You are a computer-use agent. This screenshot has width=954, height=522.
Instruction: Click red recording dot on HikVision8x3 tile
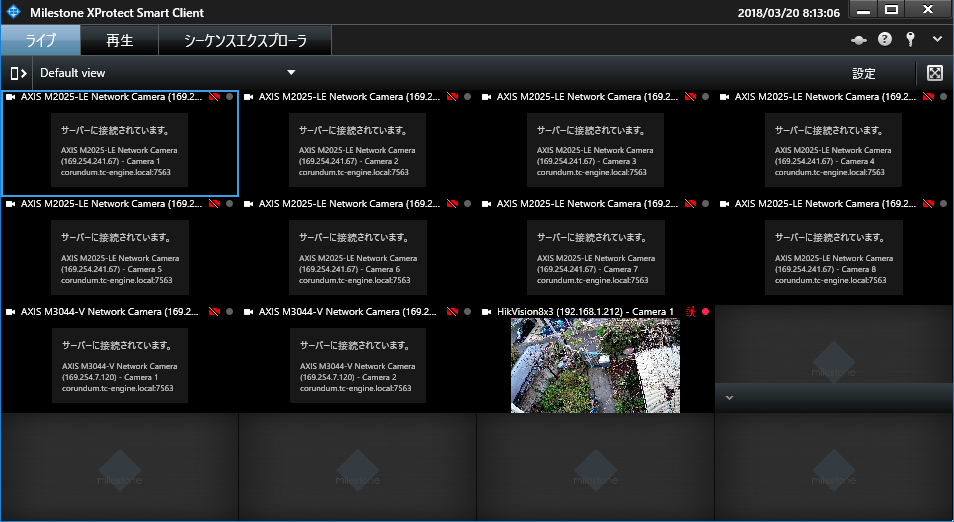click(705, 311)
